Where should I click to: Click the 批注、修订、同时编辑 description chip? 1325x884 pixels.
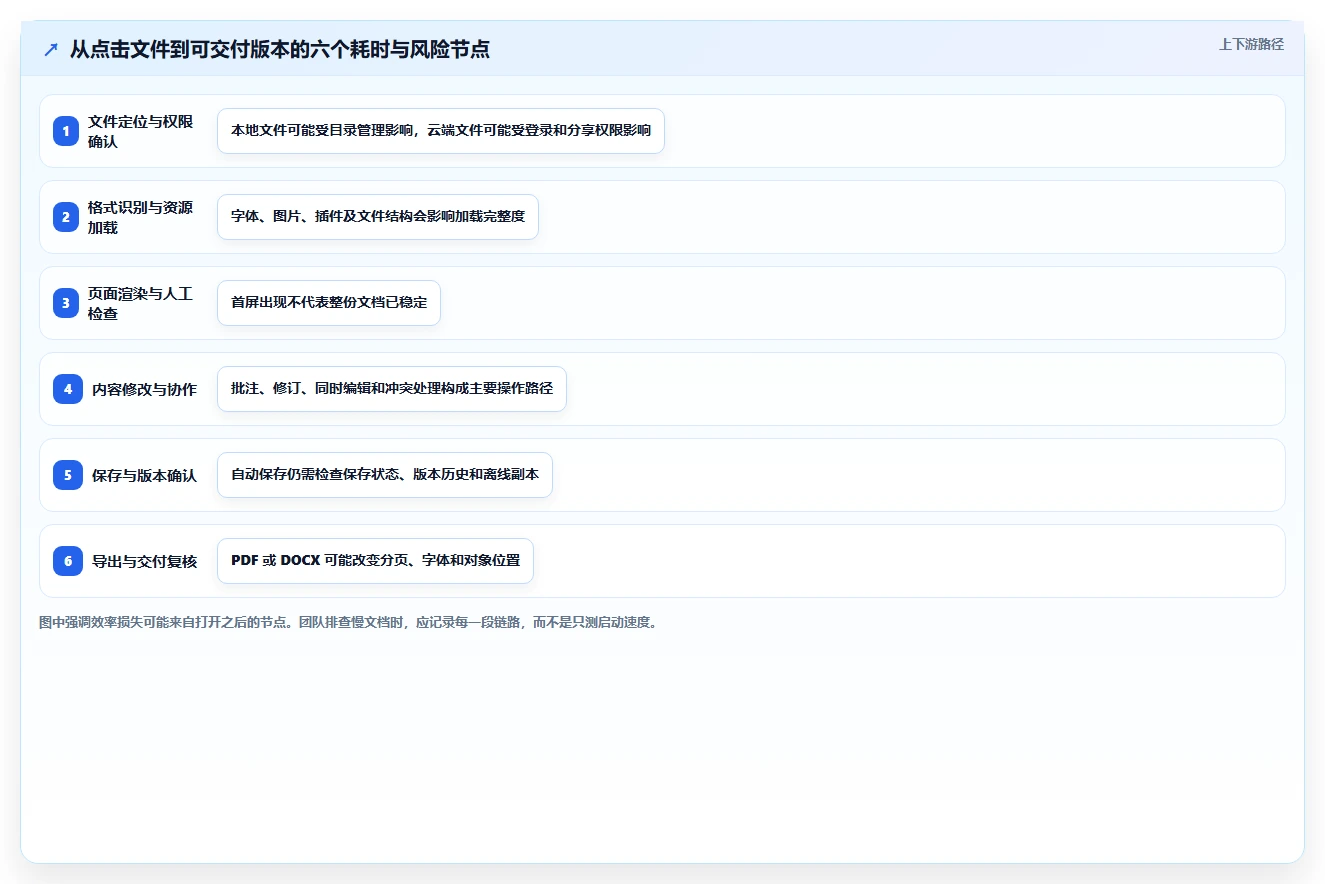point(392,389)
